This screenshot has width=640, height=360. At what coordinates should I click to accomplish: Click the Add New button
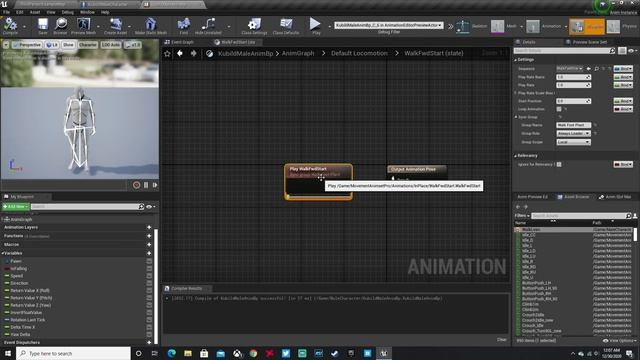[x=16, y=207]
